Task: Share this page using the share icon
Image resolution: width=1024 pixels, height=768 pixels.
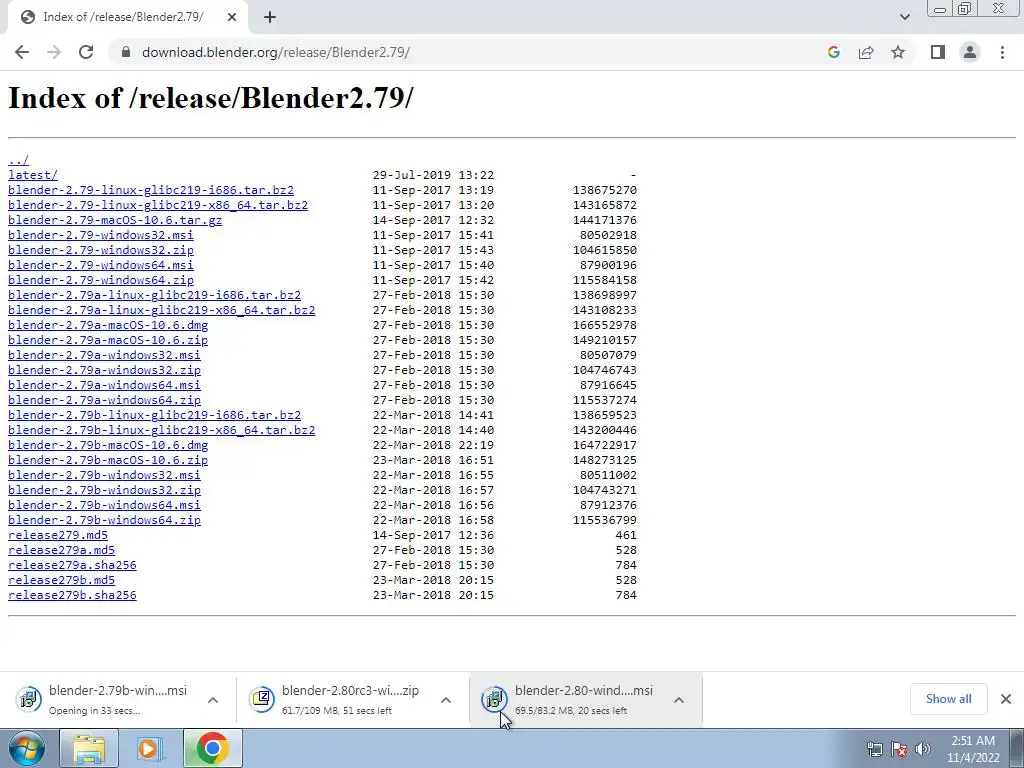Action: [866, 52]
